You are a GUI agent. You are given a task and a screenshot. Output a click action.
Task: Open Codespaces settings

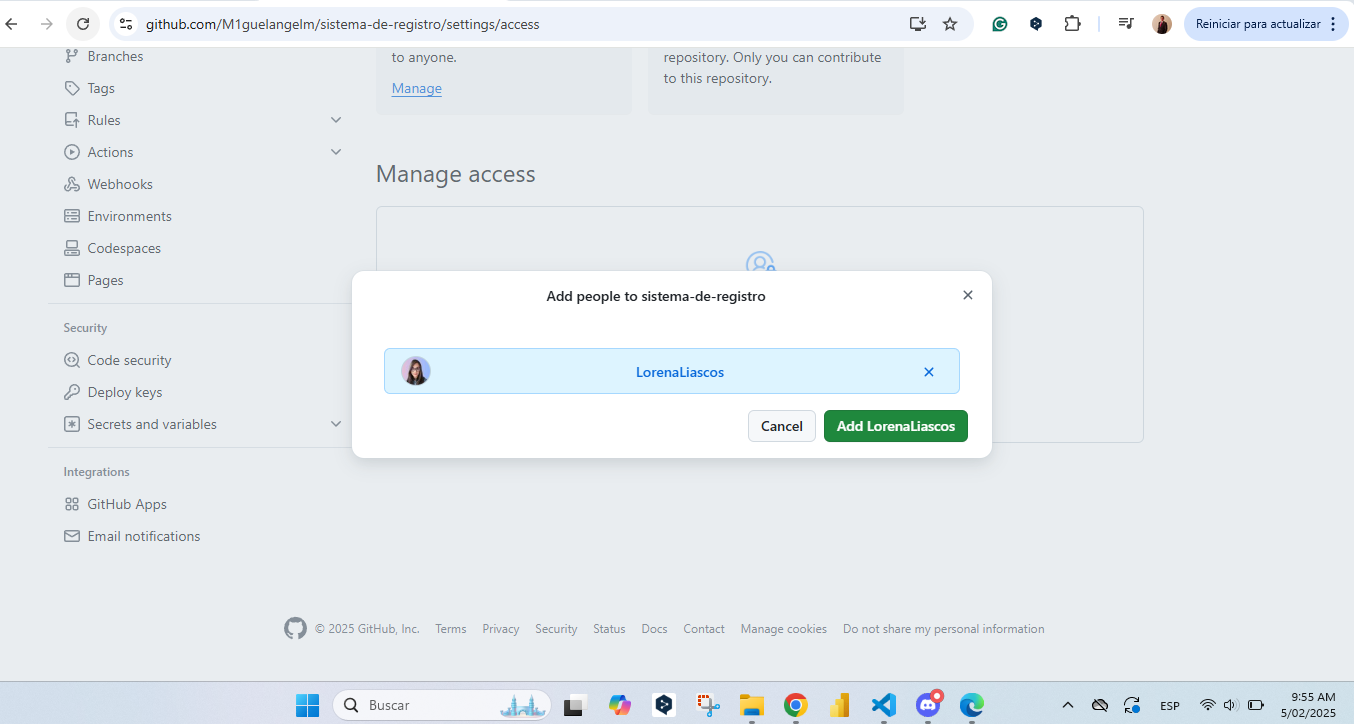point(124,248)
